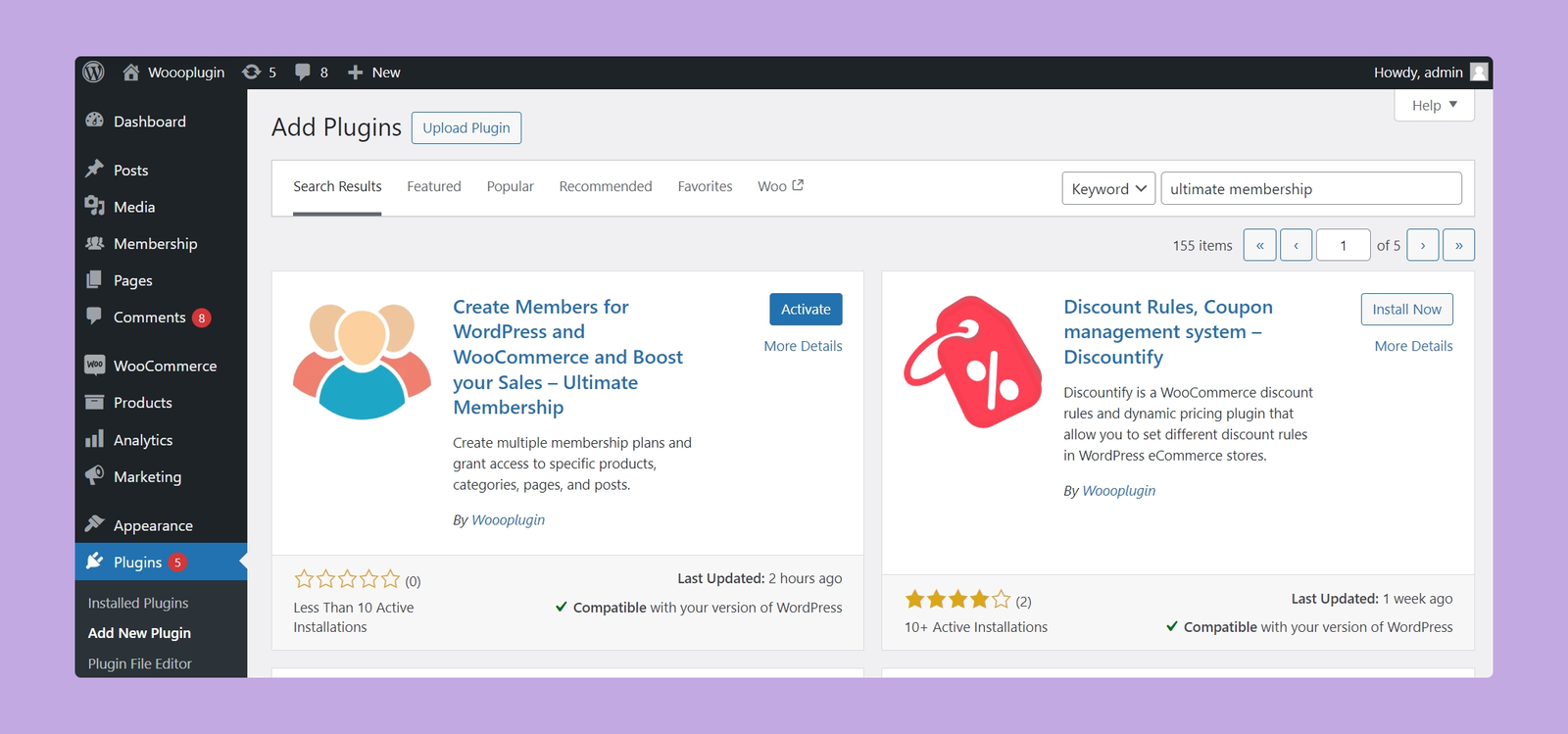1568x734 pixels.
Task: Click the Upload Plugin button
Action: click(466, 127)
